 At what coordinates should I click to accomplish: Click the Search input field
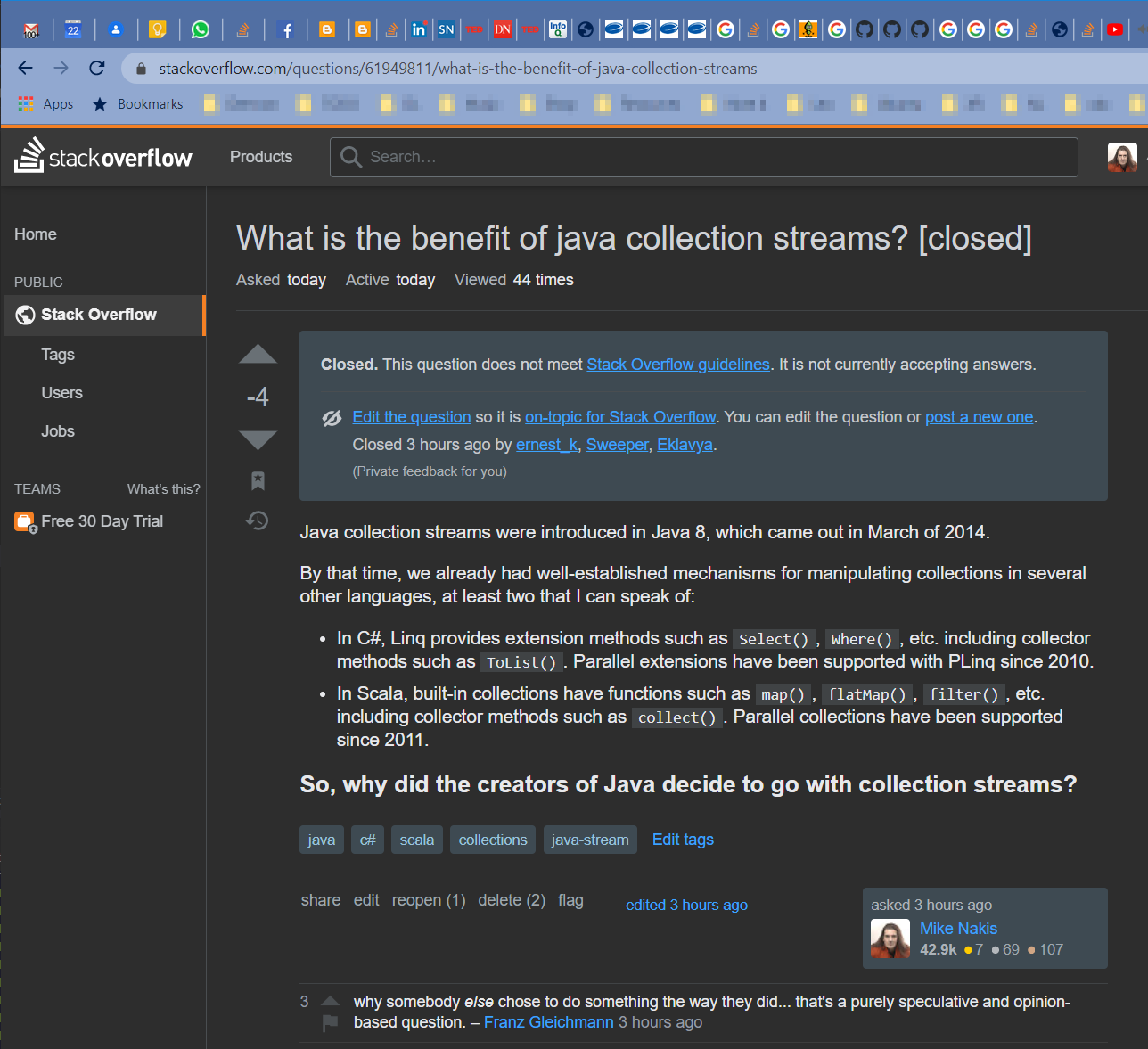point(704,157)
